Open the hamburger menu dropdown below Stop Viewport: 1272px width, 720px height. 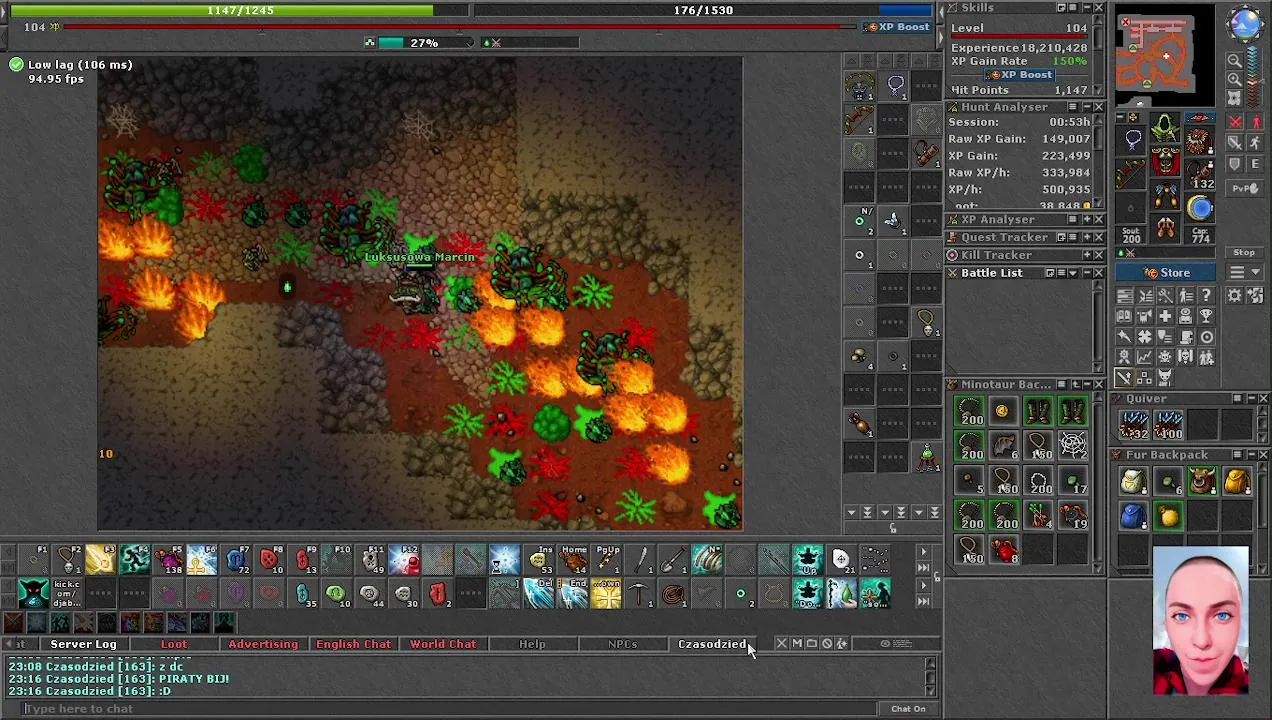pyautogui.click(x=1243, y=273)
